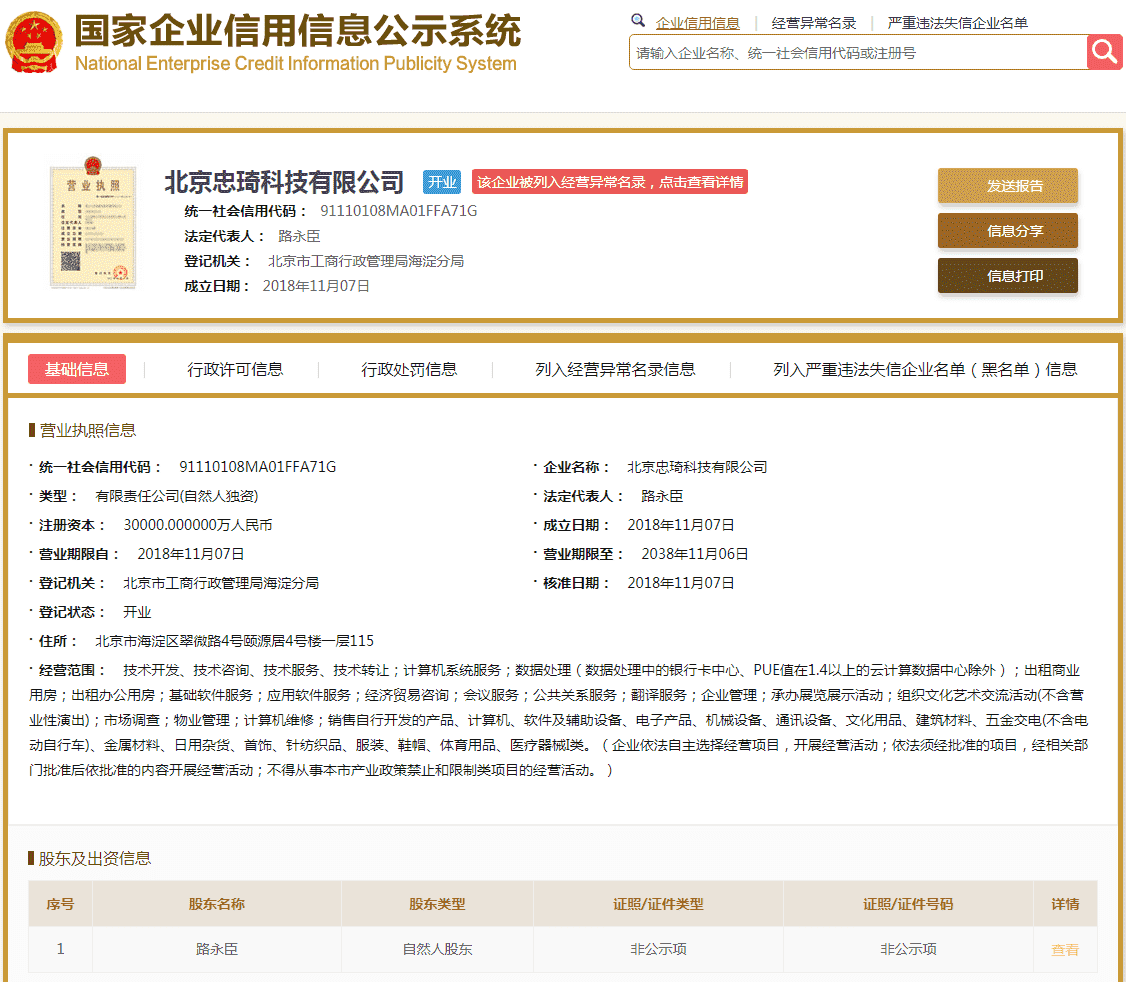The image size is (1126, 982).
Task: Click the 详情 column header
Action: (1065, 904)
